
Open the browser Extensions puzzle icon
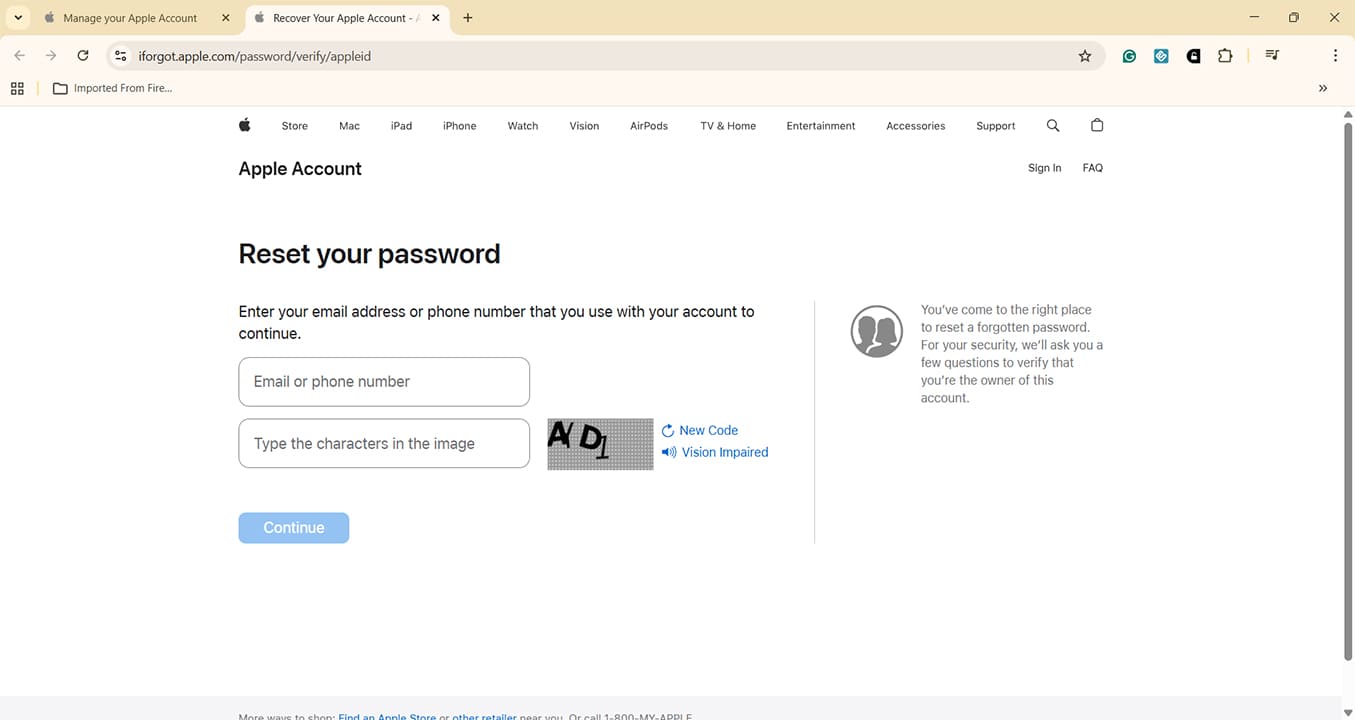click(1225, 56)
